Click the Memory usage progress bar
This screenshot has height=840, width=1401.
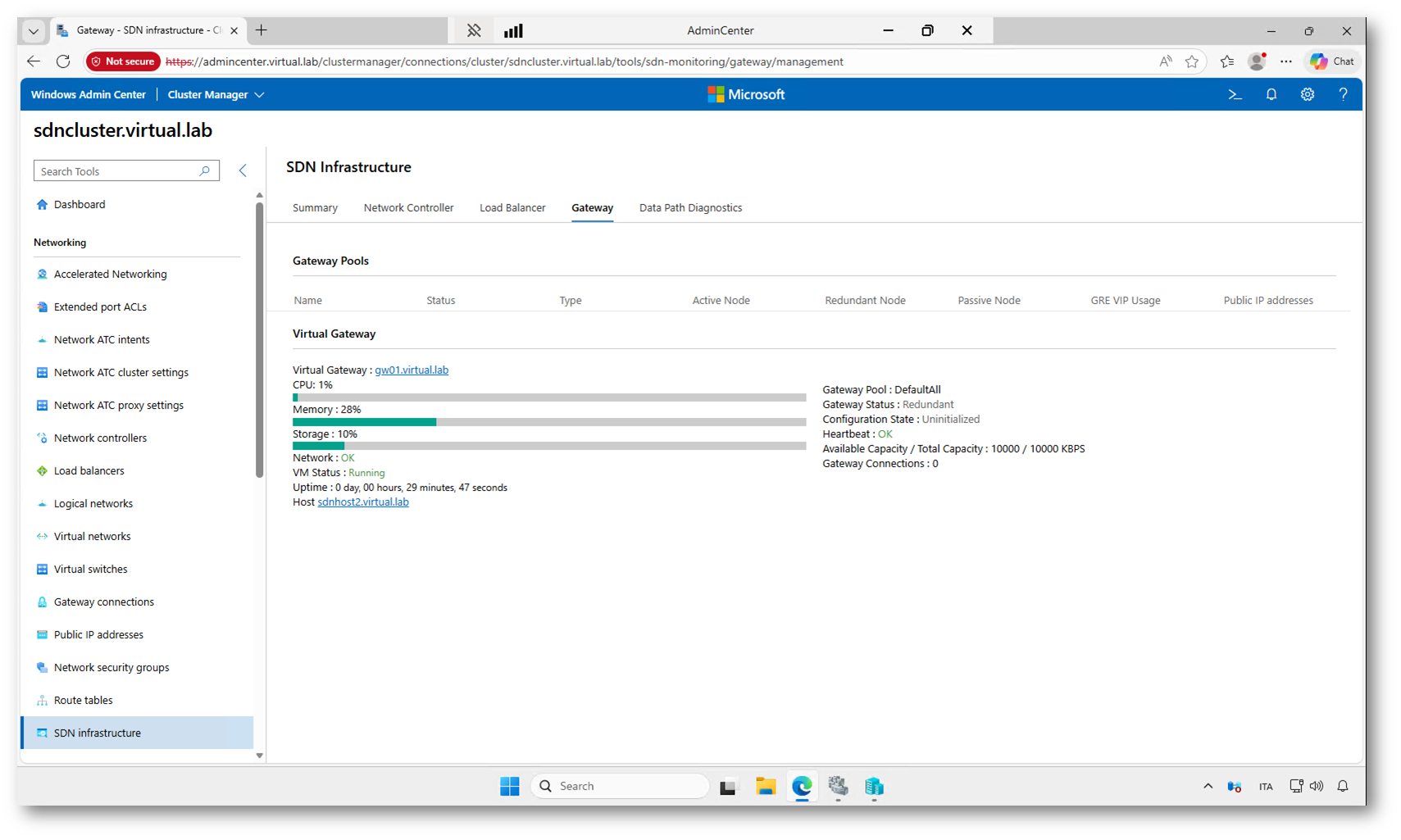548,422
